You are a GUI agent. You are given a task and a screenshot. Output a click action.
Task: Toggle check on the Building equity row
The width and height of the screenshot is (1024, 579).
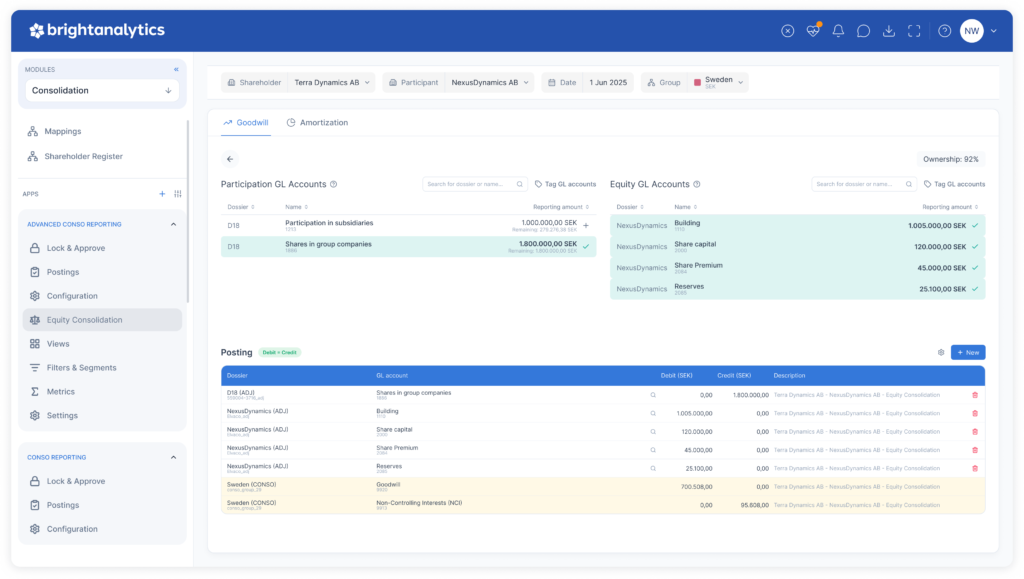[975, 226]
